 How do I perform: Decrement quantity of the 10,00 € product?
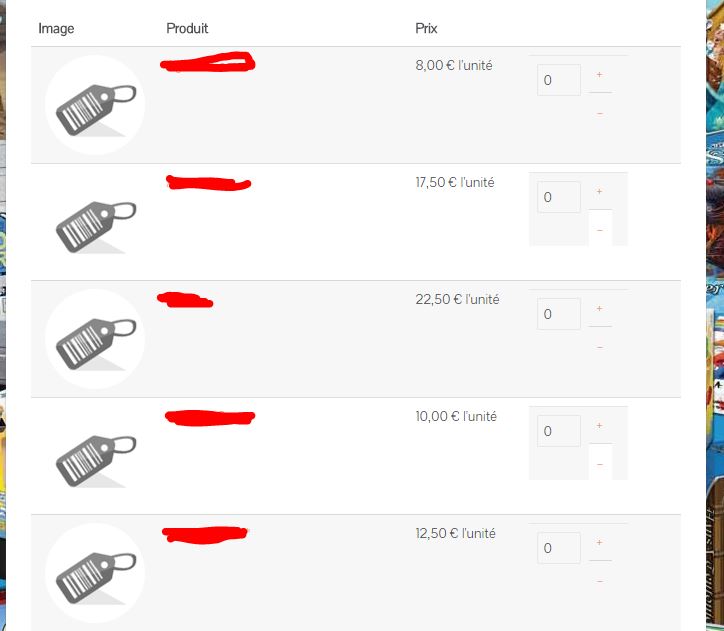600,464
